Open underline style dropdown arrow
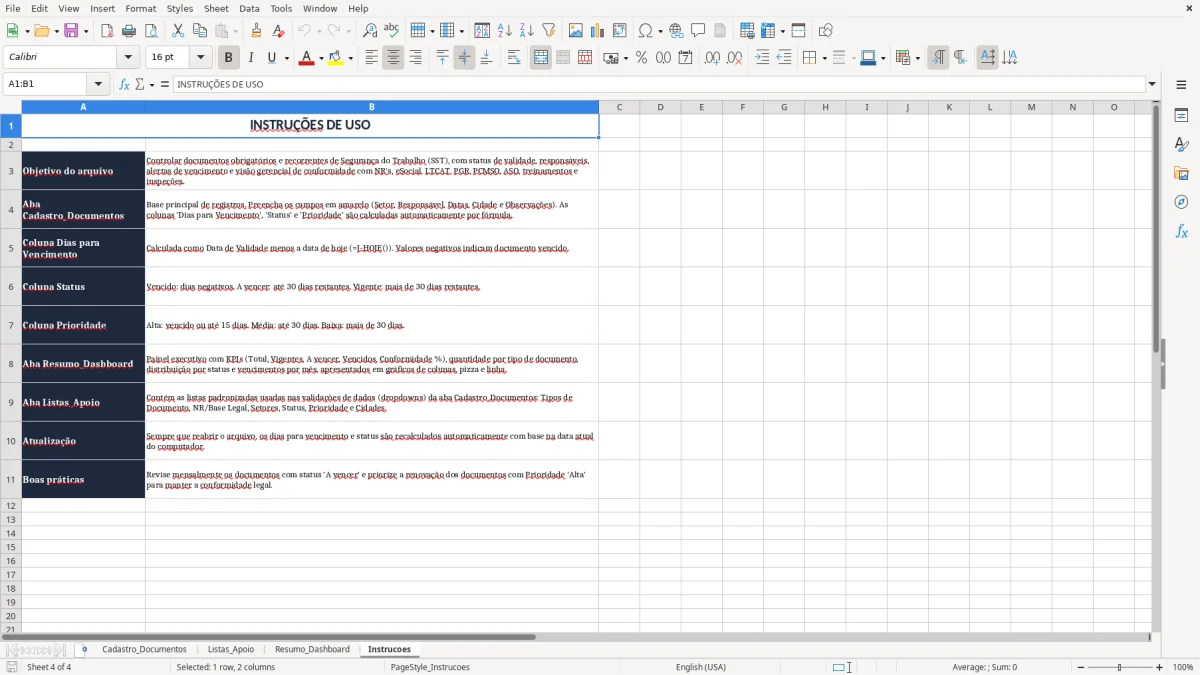 click(x=286, y=58)
